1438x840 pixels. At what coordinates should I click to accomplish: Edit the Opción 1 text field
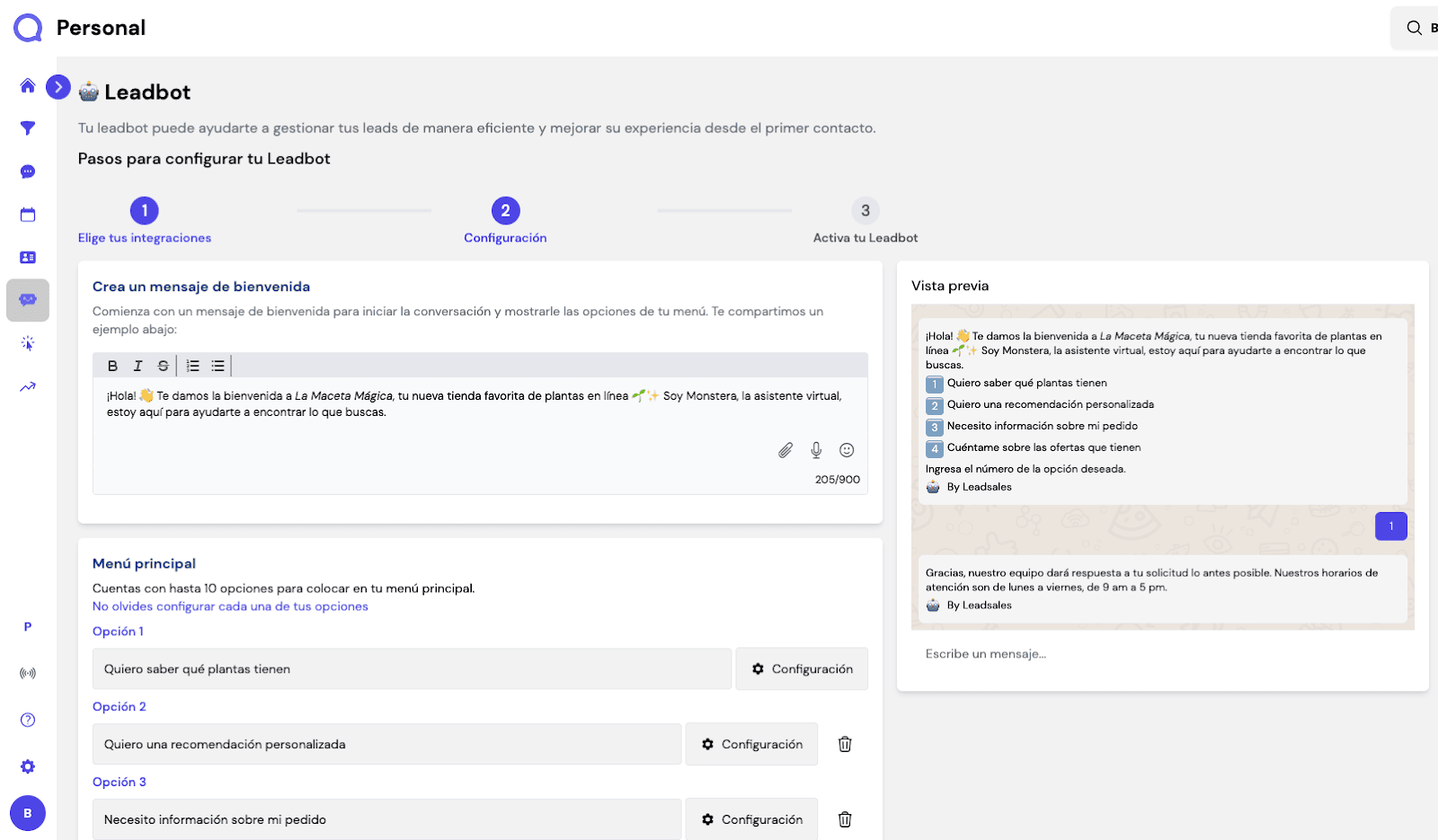(x=412, y=669)
